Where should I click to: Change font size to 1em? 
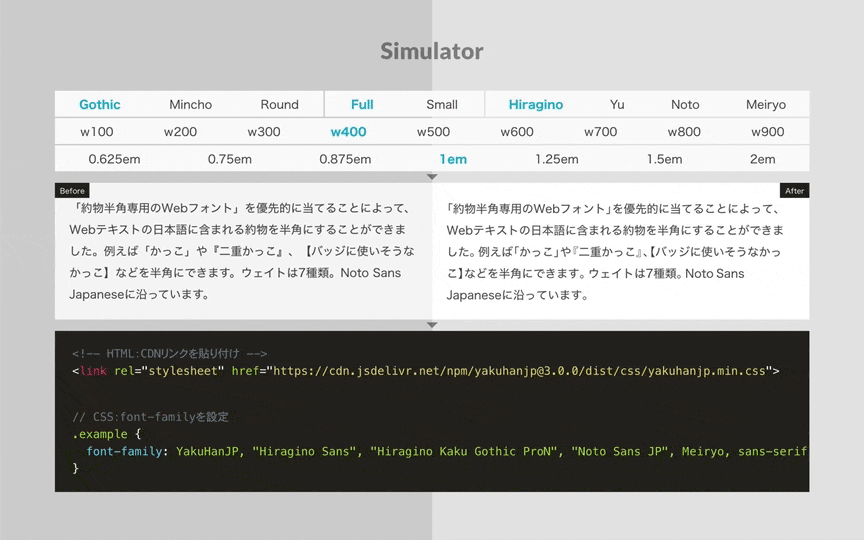(453, 159)
